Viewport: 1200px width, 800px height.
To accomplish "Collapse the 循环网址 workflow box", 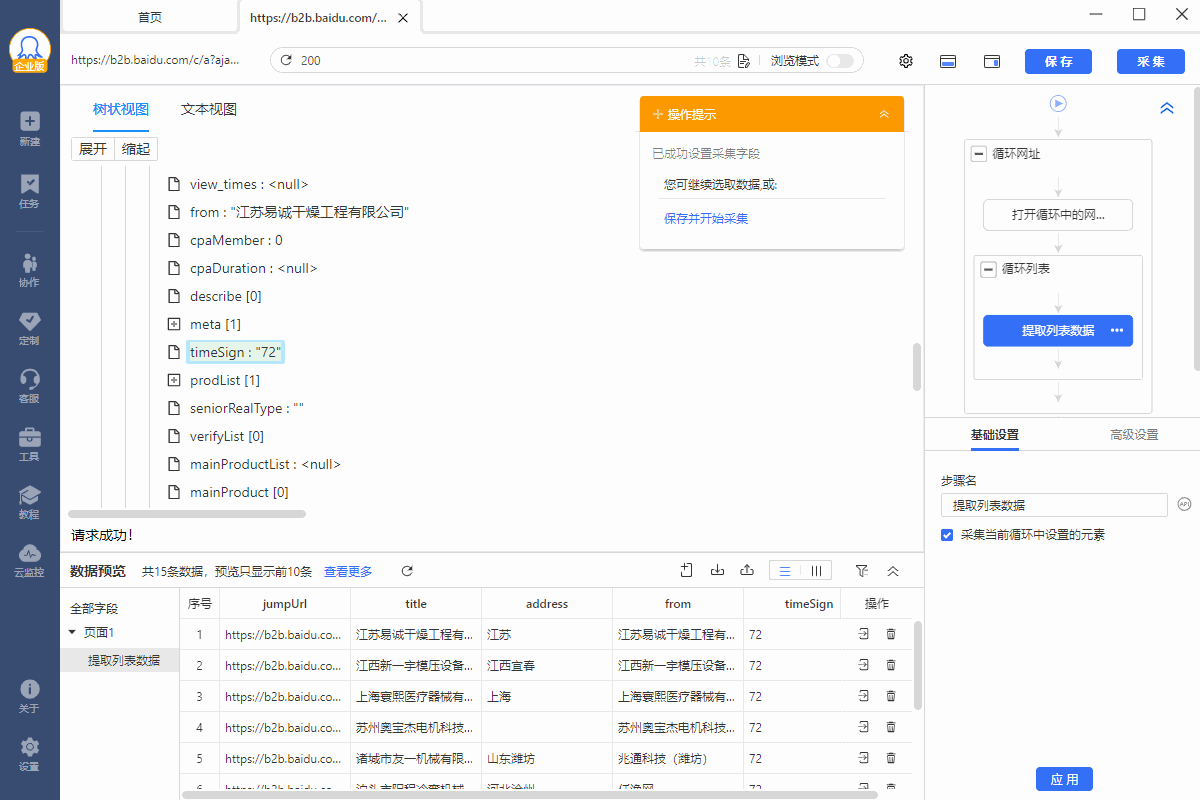I will pyautogui.click(x=979, y=154).
